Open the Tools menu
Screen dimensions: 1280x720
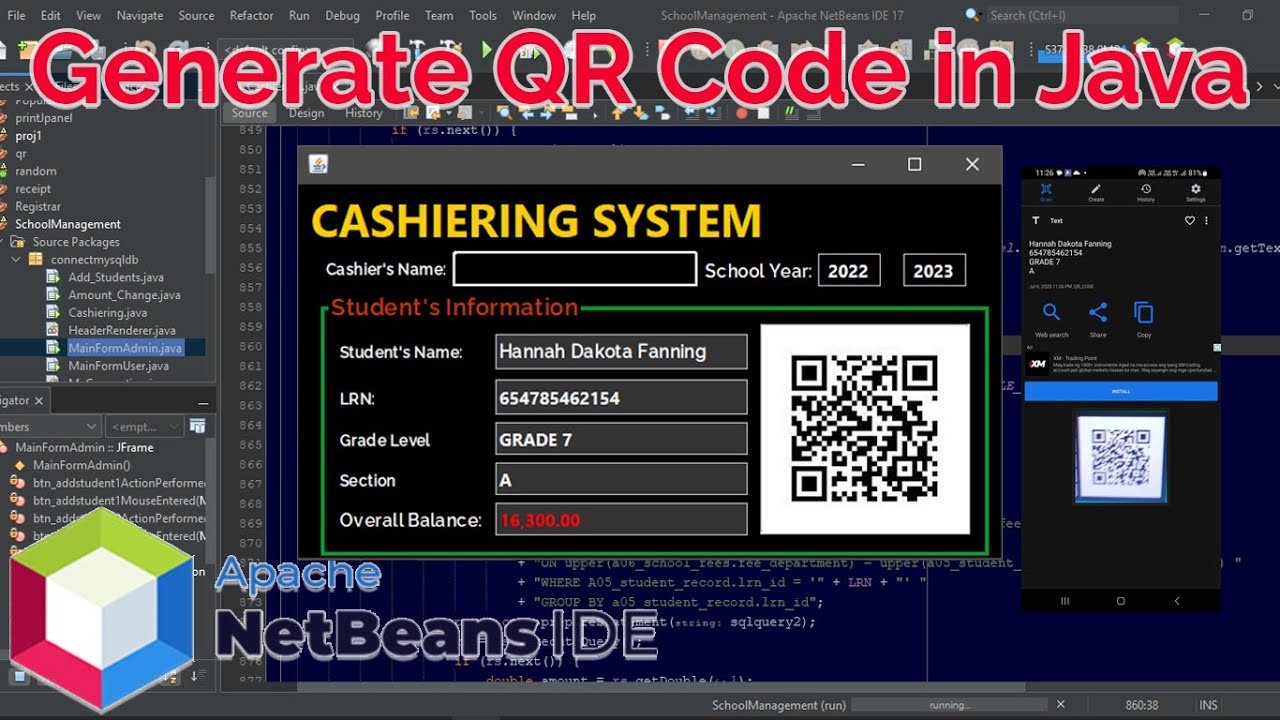coord(483,15)
